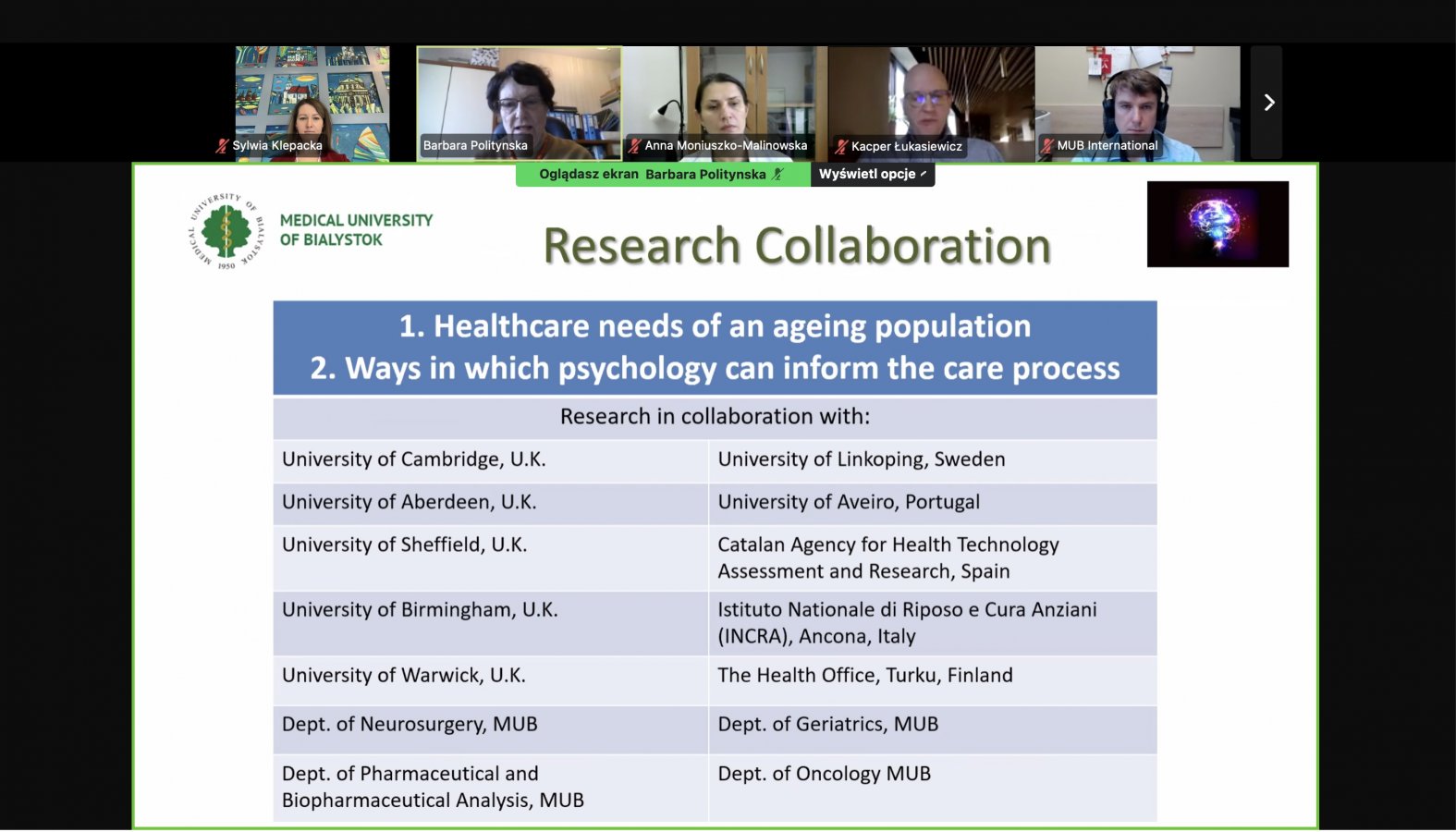Show next participants with the right arrow

click(1268, 103)
